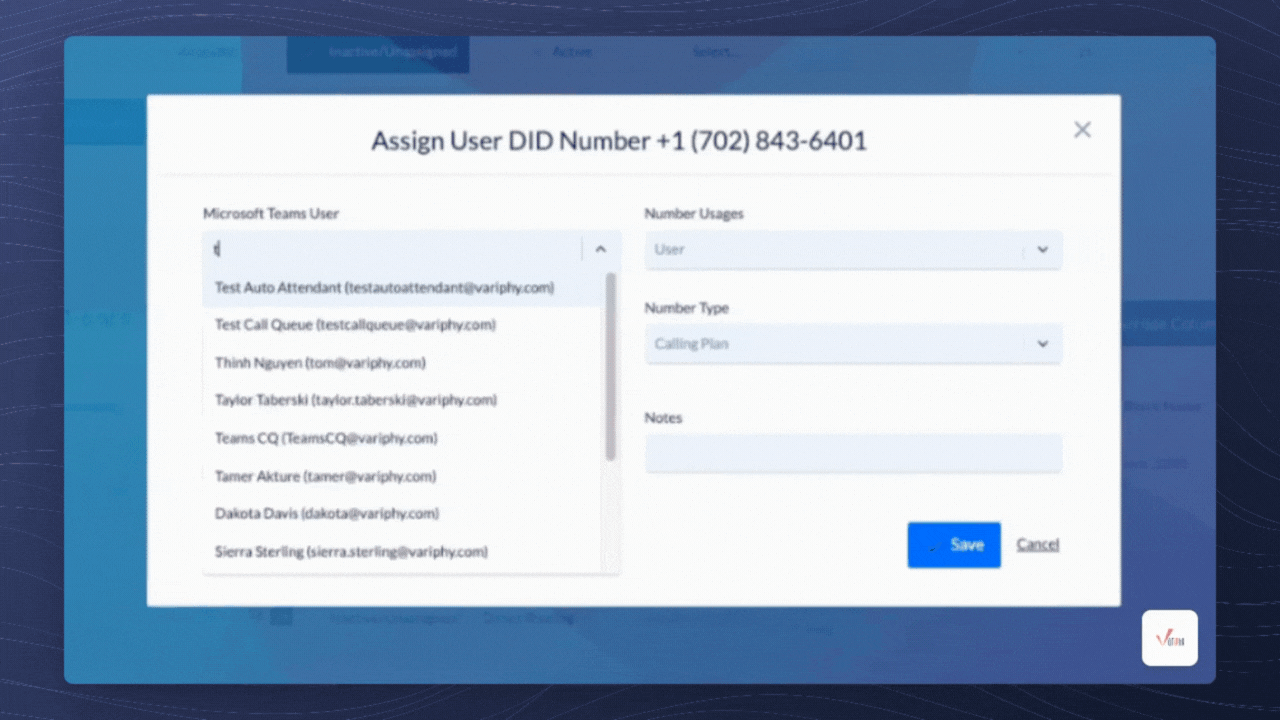
Task: Switch to the Active tab in background
Action: [572, 52]
